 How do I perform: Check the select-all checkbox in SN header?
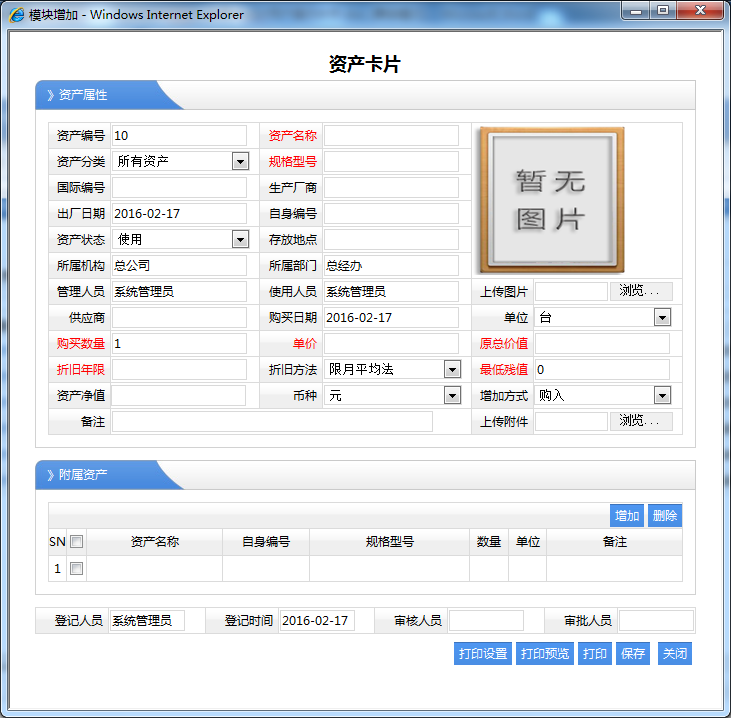pyautogui.click(x=77, y=542)
